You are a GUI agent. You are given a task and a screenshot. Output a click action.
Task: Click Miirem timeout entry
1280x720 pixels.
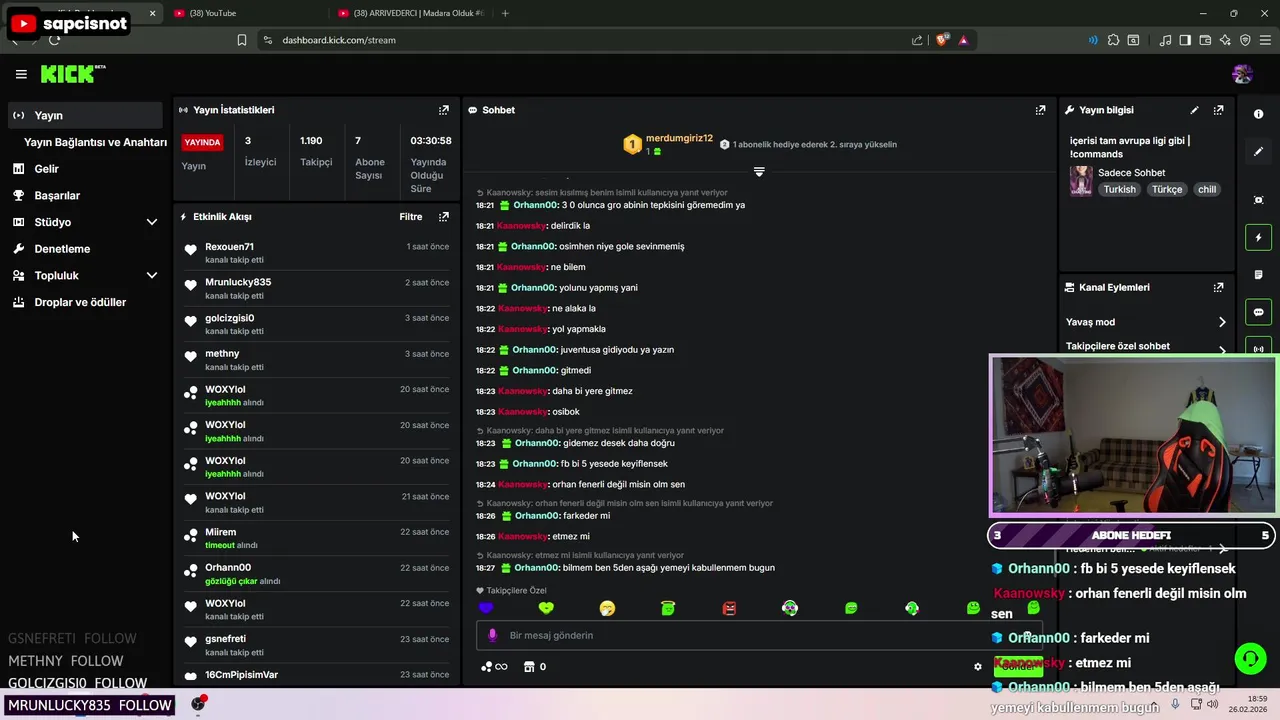(317, 538)
